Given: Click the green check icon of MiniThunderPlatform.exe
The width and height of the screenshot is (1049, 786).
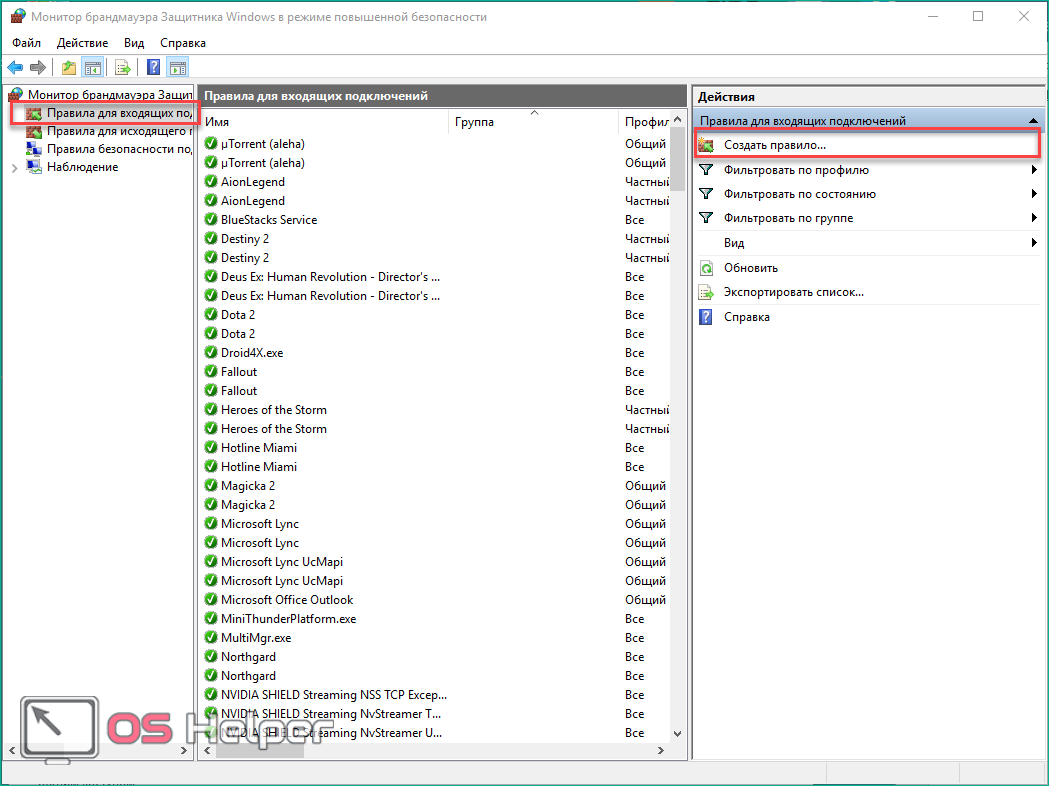Looking at the screenshot, I should coord(211,619).
